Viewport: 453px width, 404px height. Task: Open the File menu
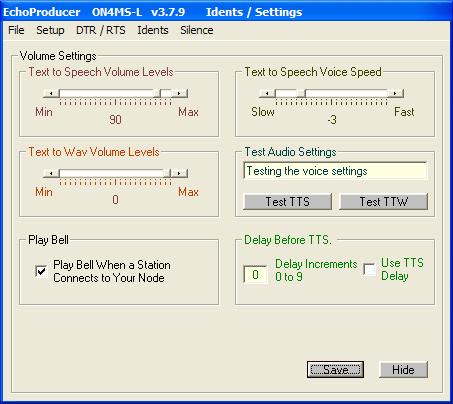16,30
